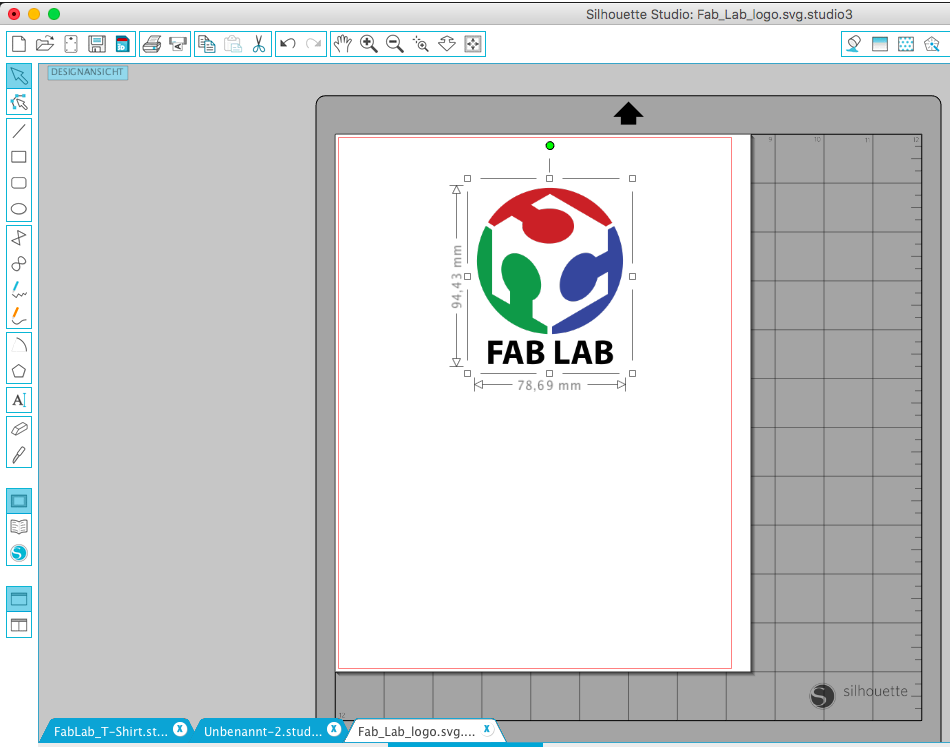Close the FabLab_T-Shirt tab
This screenshot has height=747, width=950.
point(180,729)
